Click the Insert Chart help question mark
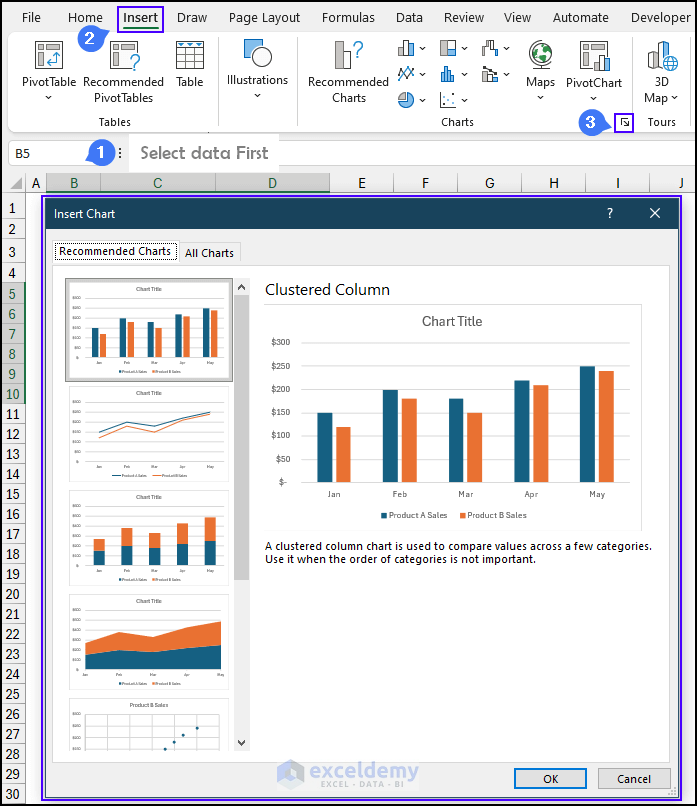The height and width of the screenshot is (806, 697). coord(610,213)
